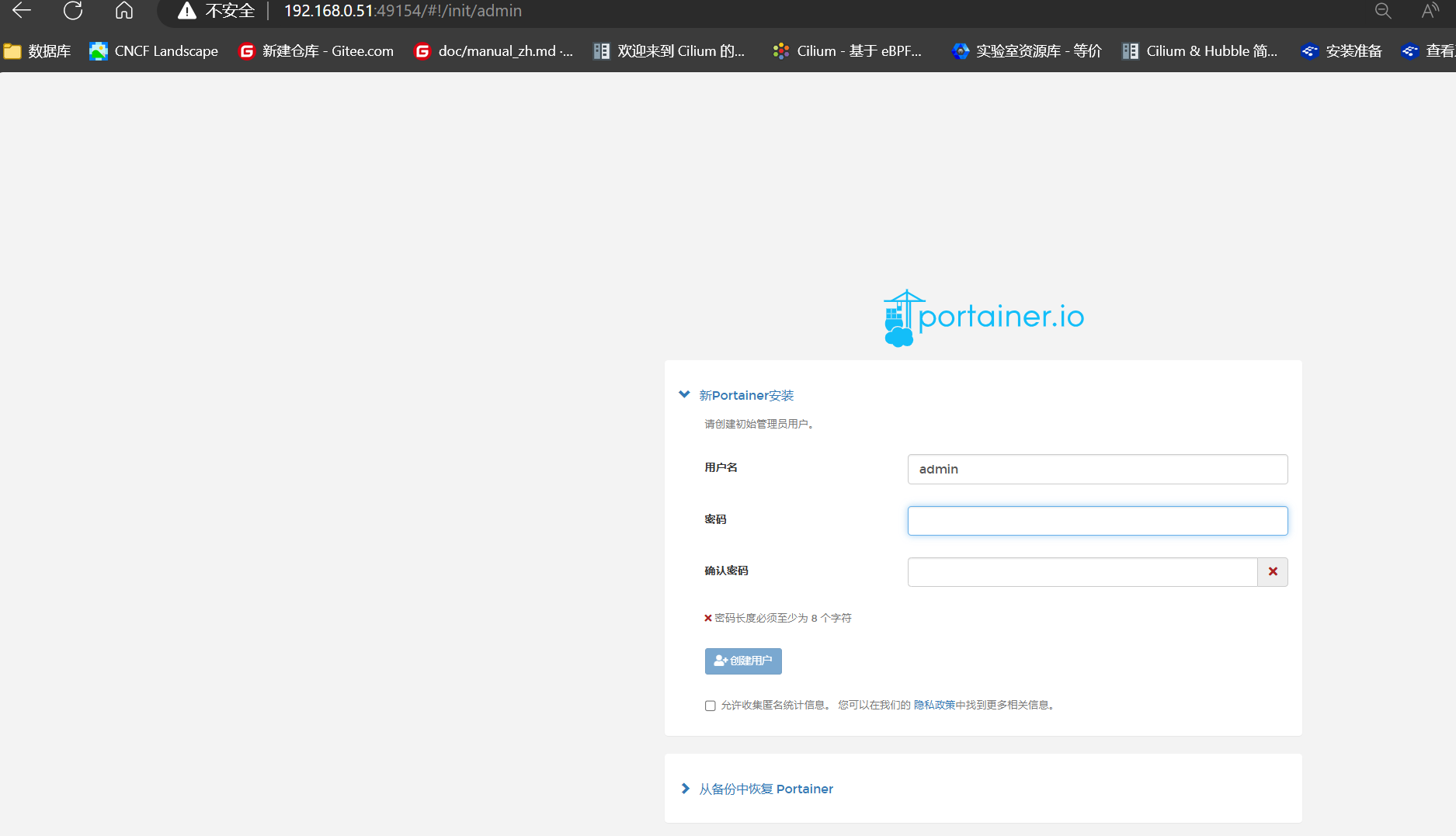Click the browser back arrow
Image resolution: width=1456 pixels, height=836 pixels.
coord(22,11)
